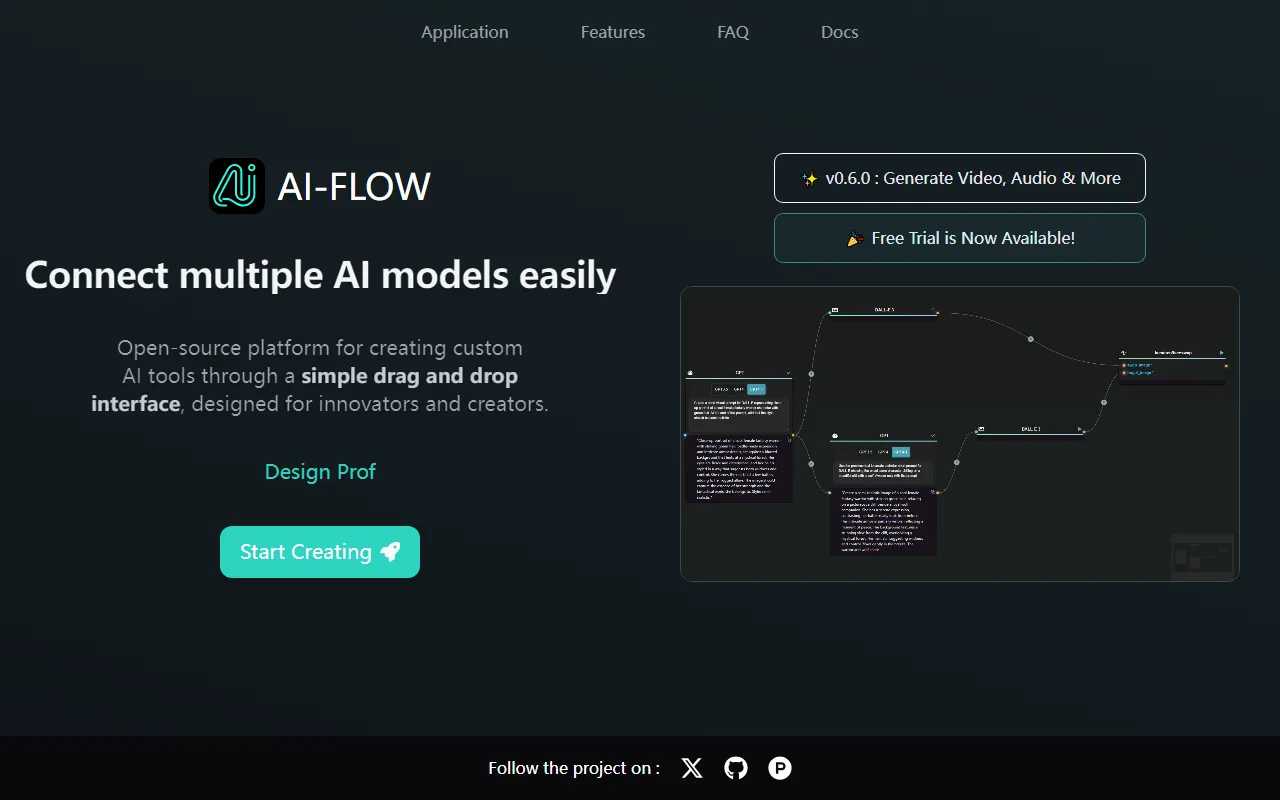Click the AI-FLOW logo icon
The image size is (1280, 800).
(x=236, y=186)
